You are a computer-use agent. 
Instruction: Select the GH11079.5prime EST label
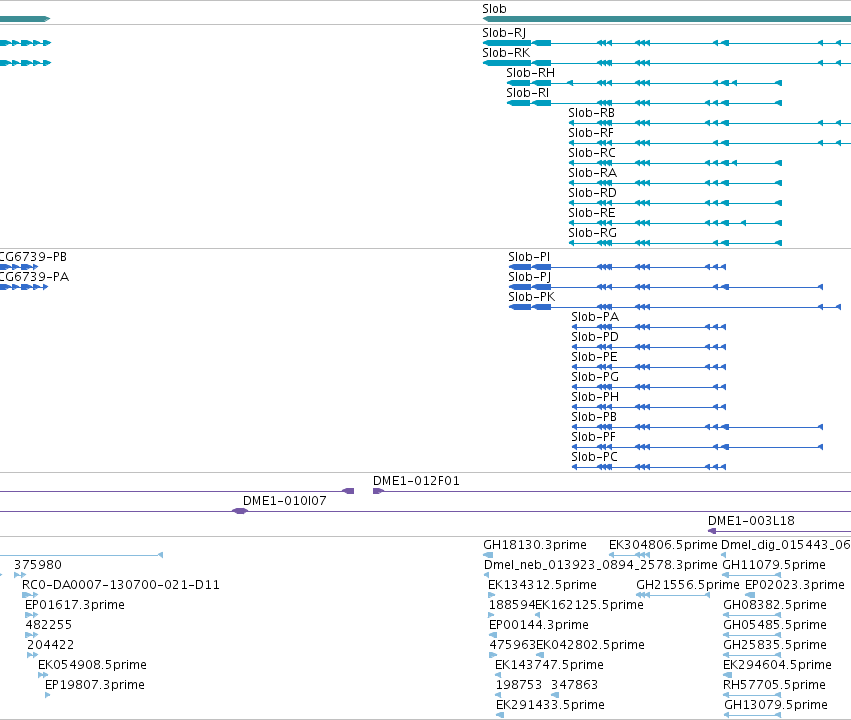point(774,565)
